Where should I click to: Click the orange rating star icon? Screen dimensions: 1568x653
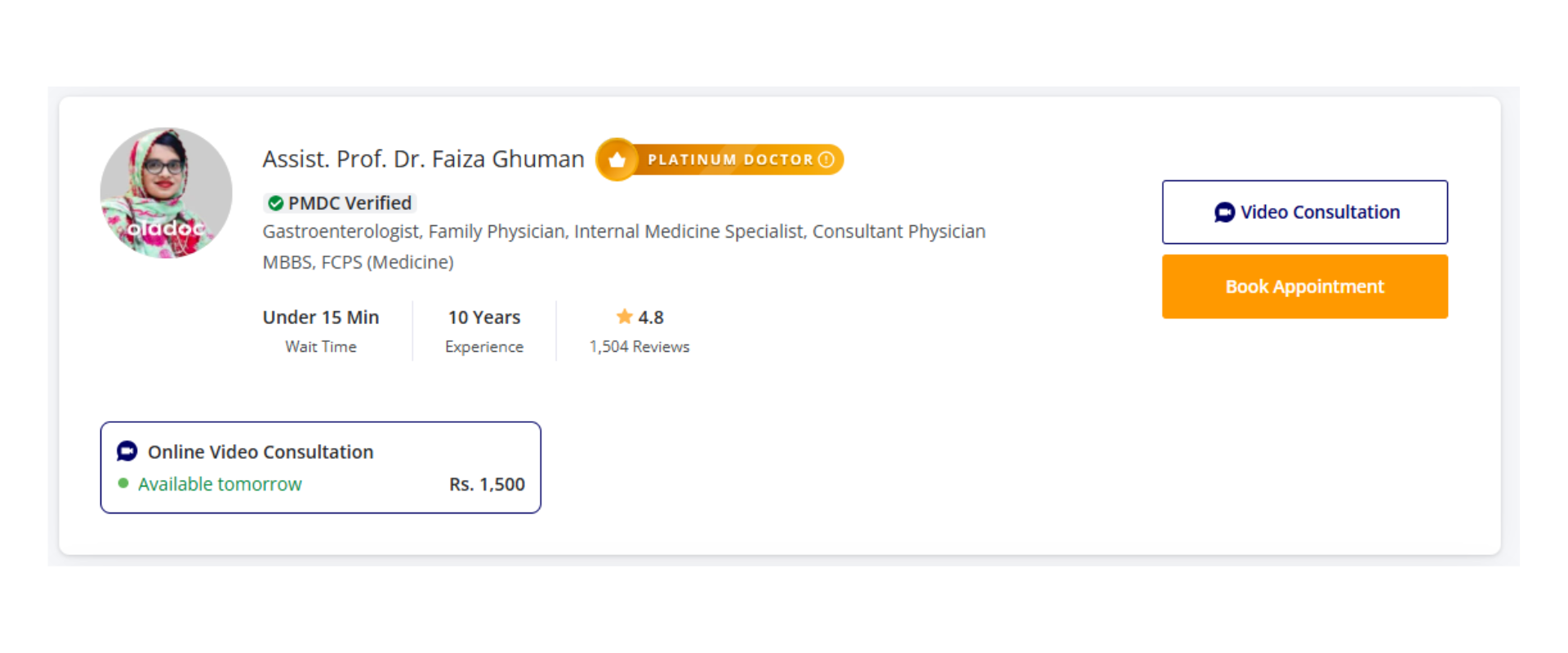click(x=625, y=317)
